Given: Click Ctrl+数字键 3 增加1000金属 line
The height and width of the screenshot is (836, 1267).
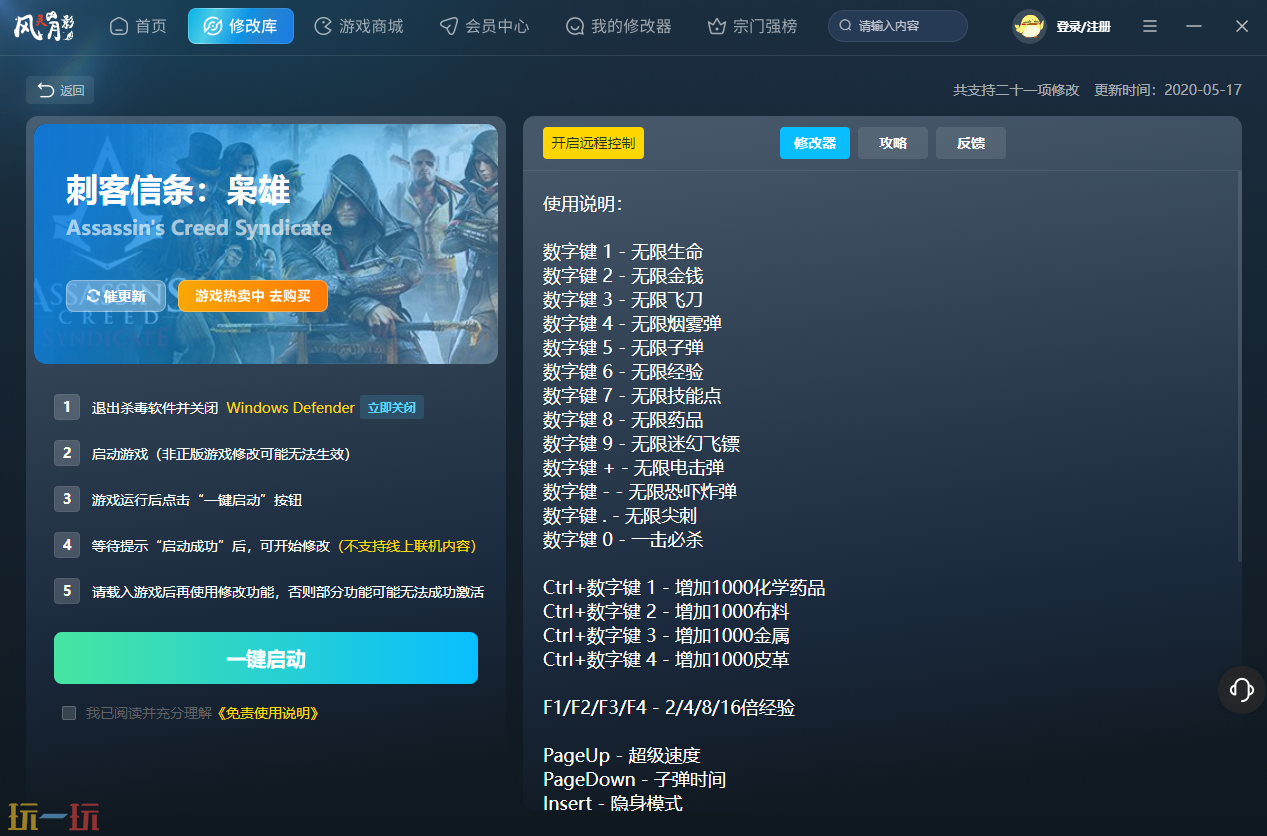Looking at the screenshot, I should (666, 636).
